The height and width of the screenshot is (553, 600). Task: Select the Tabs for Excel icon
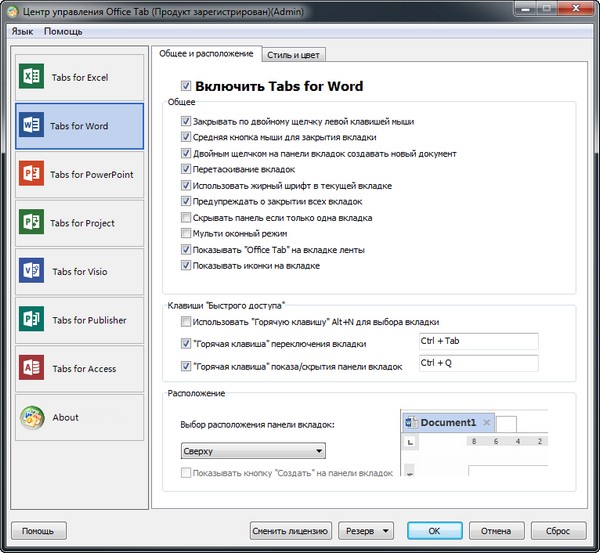point(31,77)
